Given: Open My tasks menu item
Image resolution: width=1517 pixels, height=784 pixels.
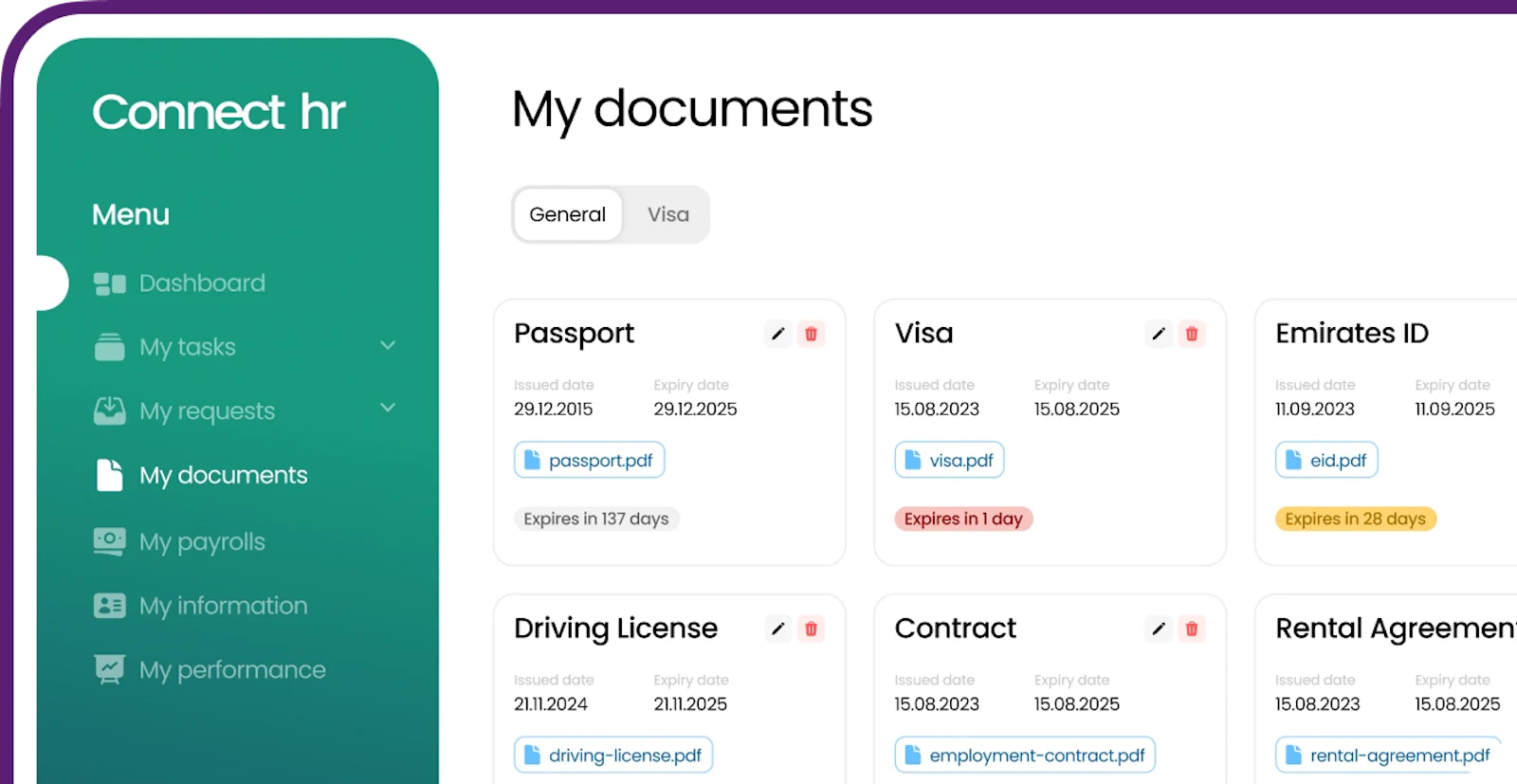Looking at the screenshot, I should click(x=188, y=347).
